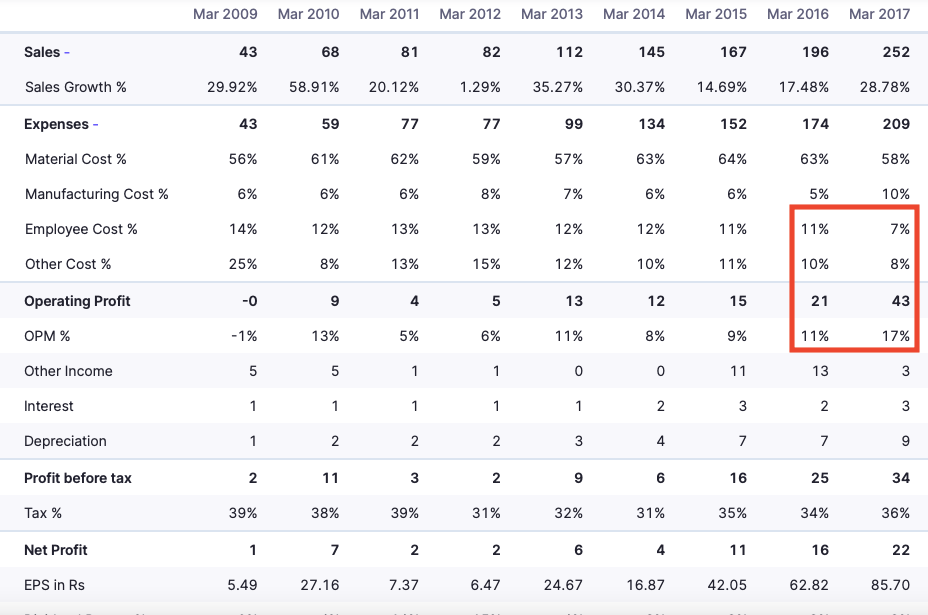The height and width of the screenshot is (615, 928).
Task: Click the Operating Profit row label
Action: click(x=77, y=301)
